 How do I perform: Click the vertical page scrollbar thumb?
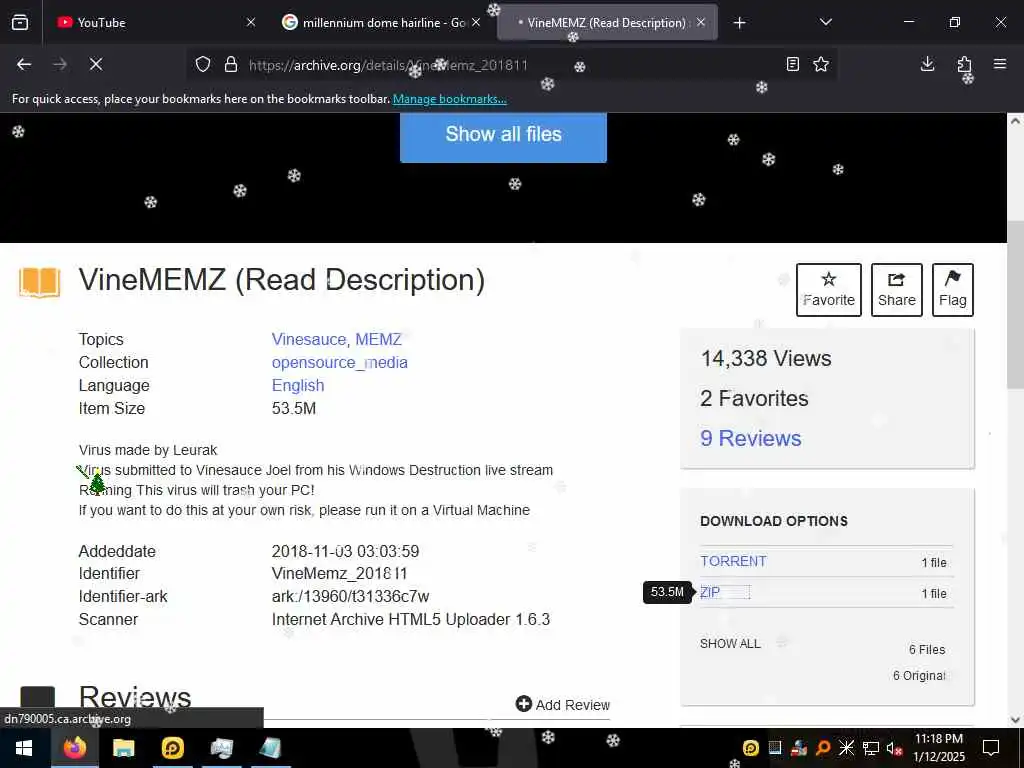point(1016,304)
